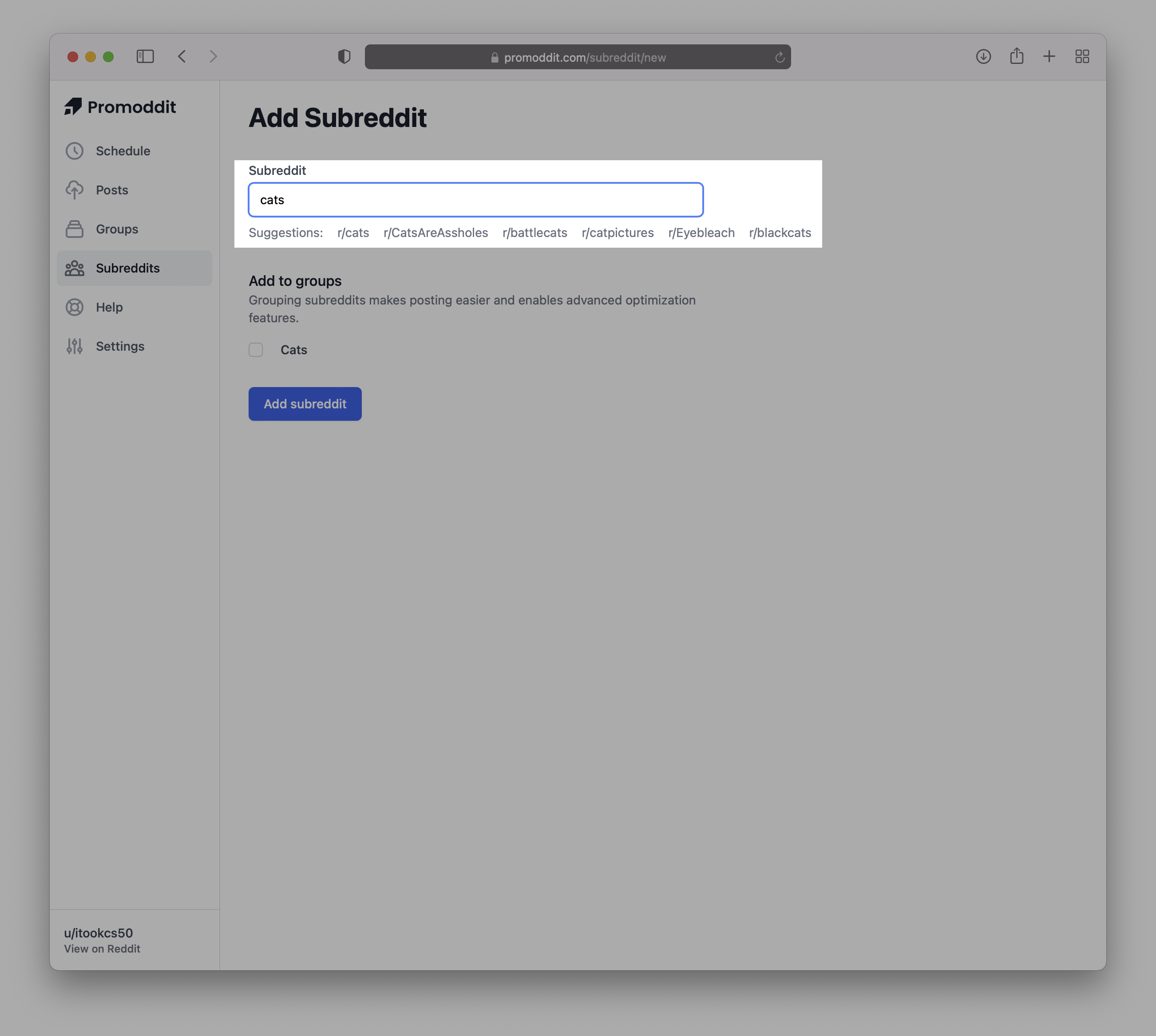This screenshot has height=1036, width=1156.
Task: Enable the Cats group checkbox
Action: point(256,349)
